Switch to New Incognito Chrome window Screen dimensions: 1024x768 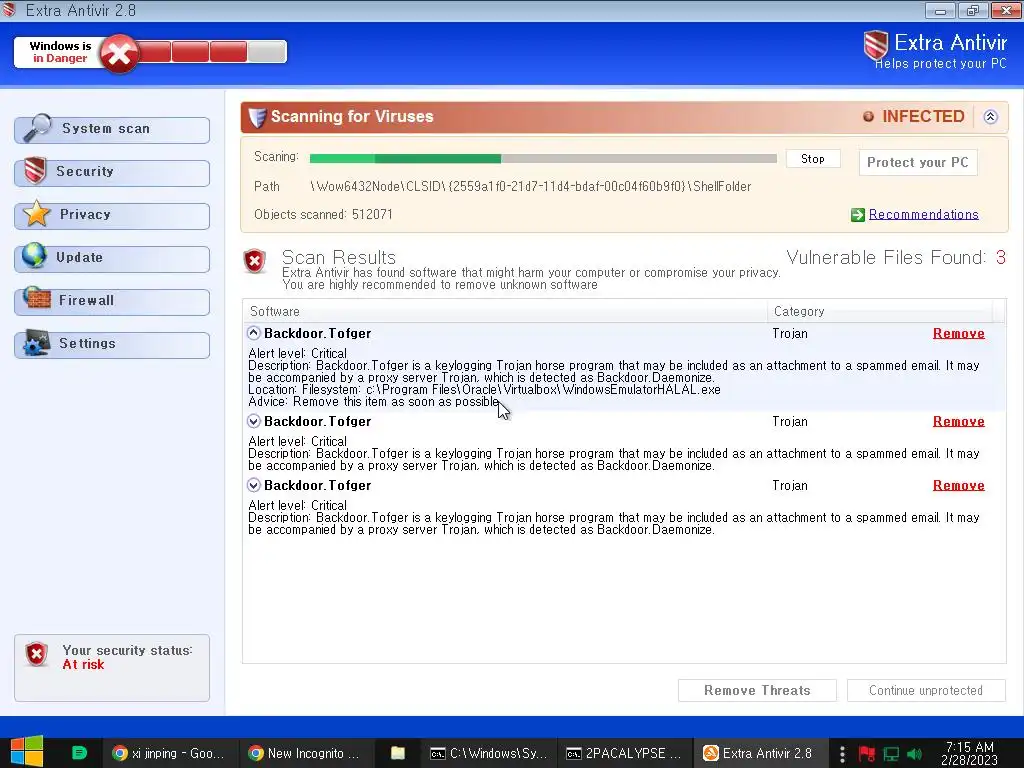[305, 753]
